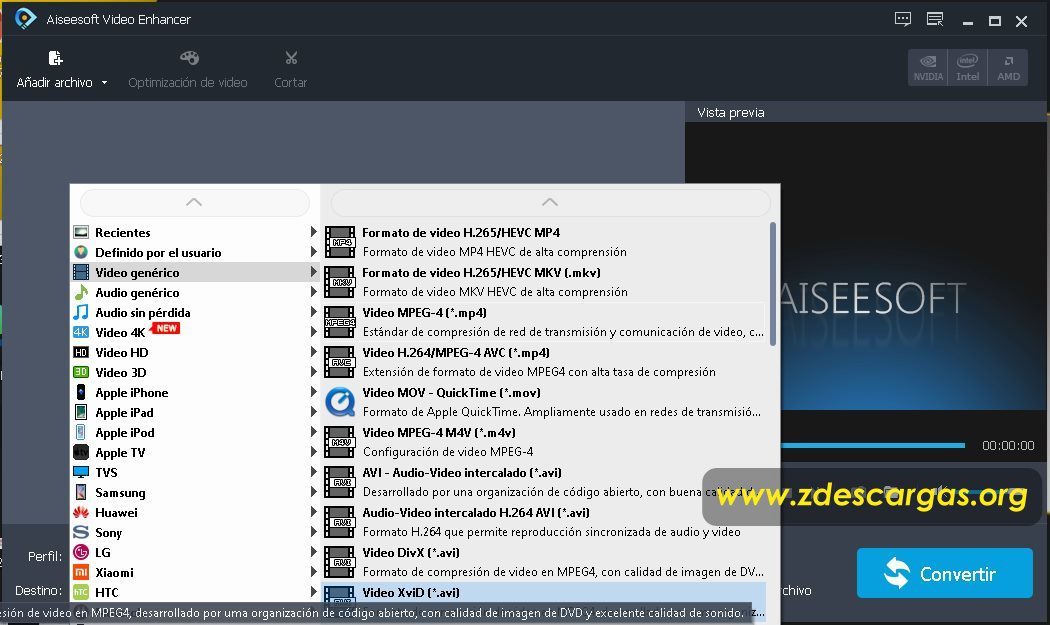Screen dimensions: 1050x625
Task: Expand Video HD submenu arrow
Action: coord(313,352)
